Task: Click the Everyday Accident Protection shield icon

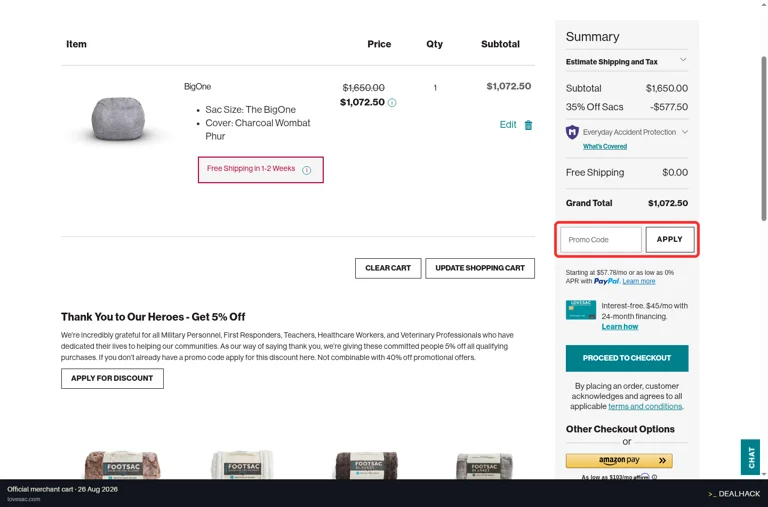Action: click(572, 132)
